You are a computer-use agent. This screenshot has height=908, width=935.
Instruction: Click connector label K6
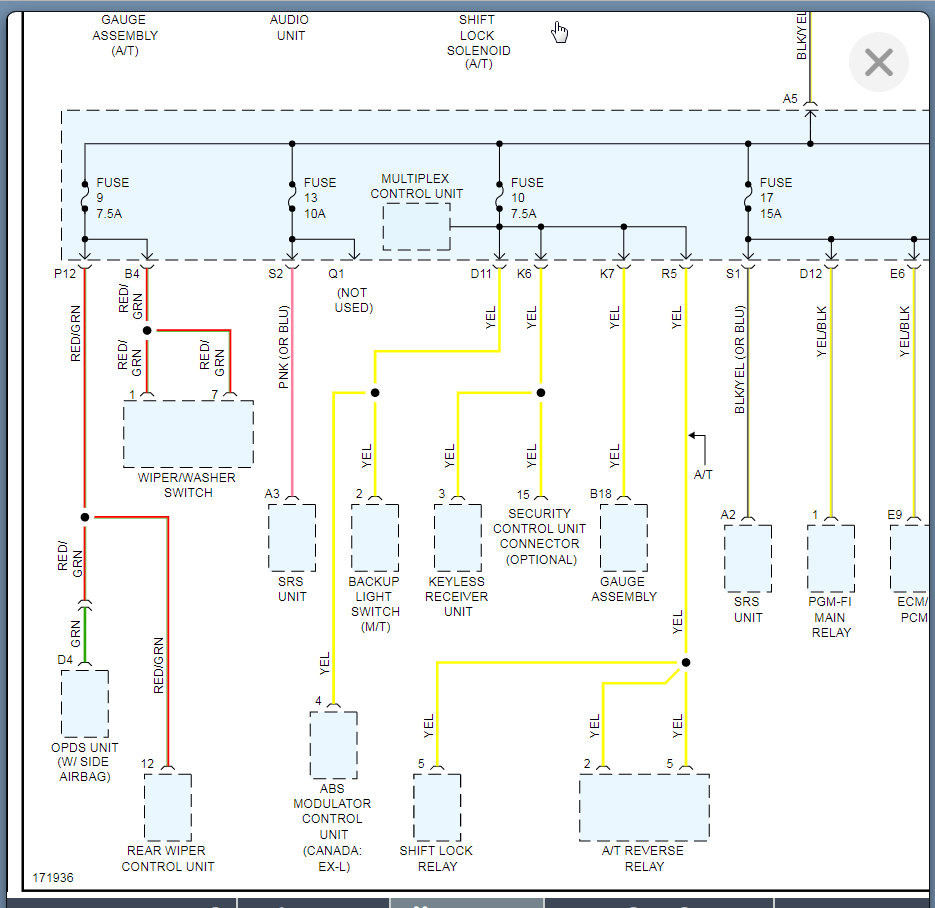point(524,274)
